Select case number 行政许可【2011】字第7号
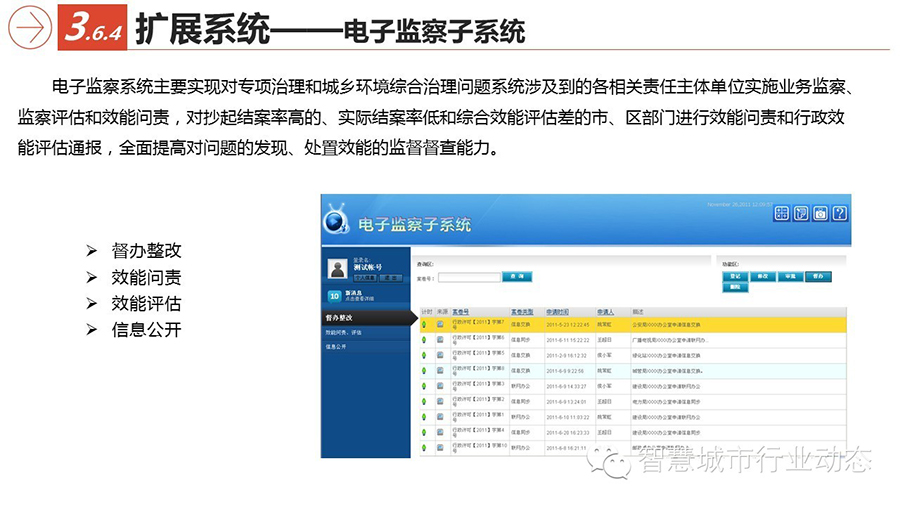Viewport: 900px width, 506px height. (x=478, y=325)
